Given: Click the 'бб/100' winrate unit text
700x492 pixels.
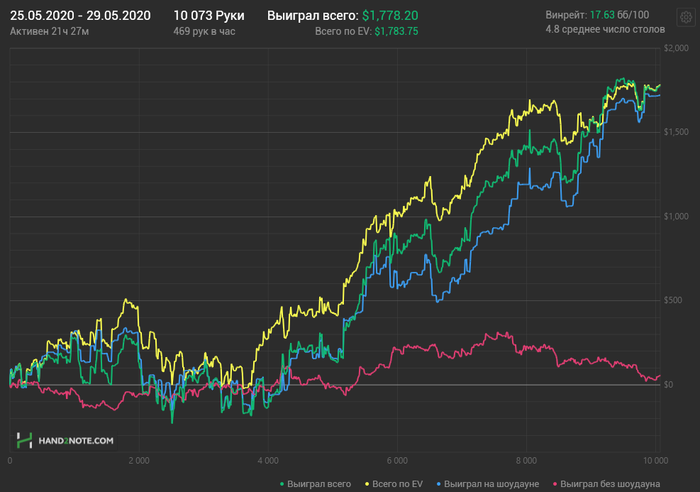Looking at the screenshot, I should point(633,15).
